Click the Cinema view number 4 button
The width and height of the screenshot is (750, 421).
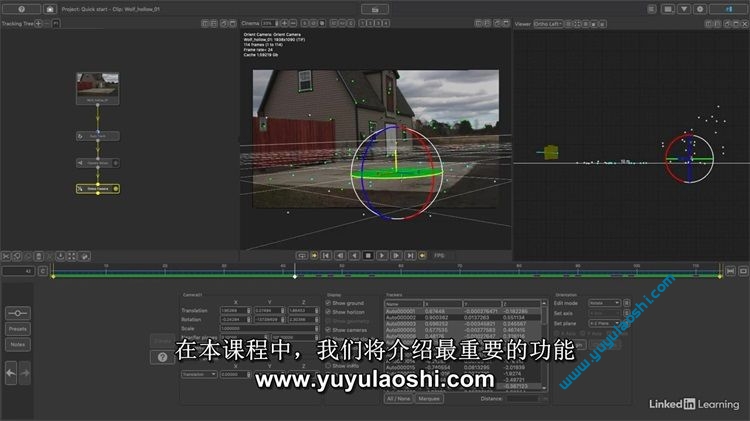click(x=386, y=23)
